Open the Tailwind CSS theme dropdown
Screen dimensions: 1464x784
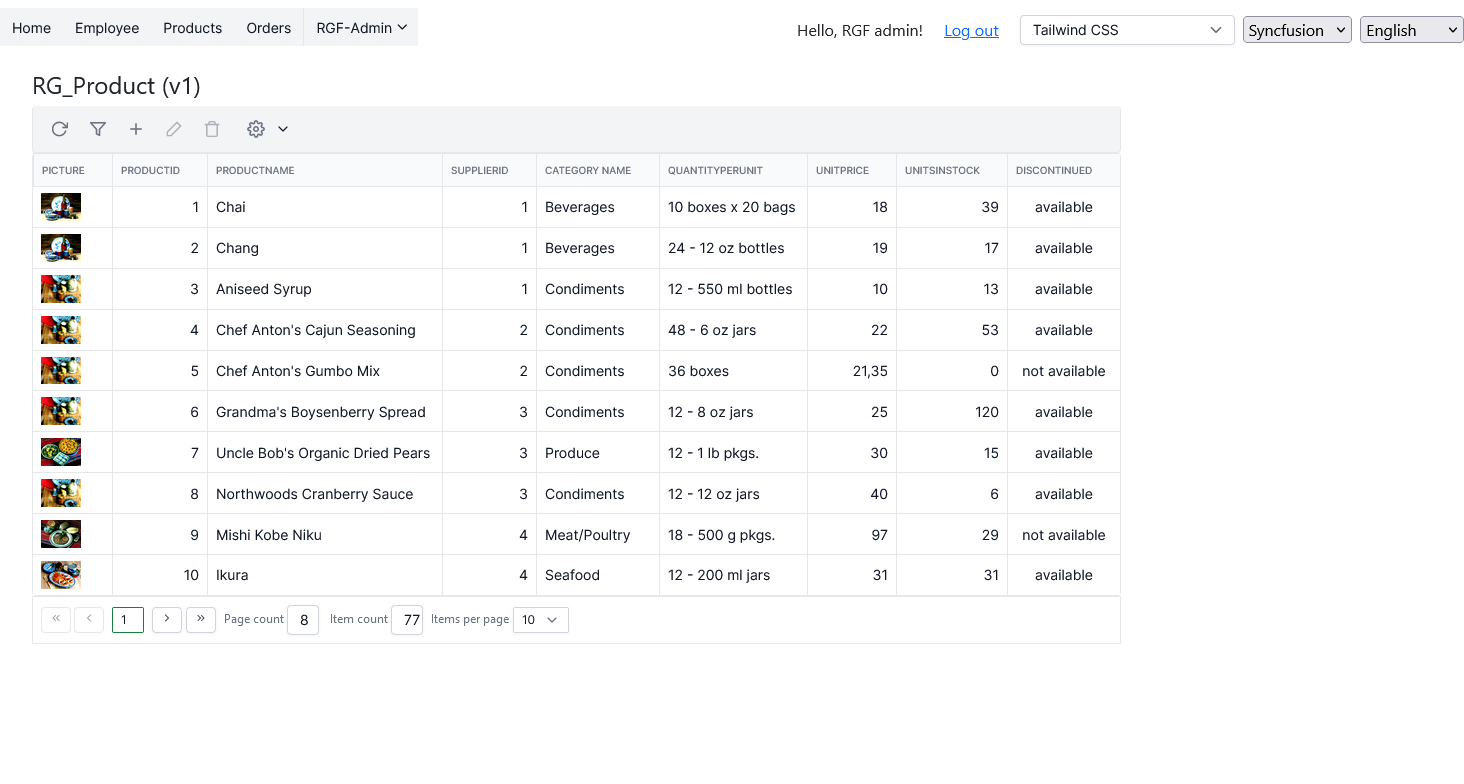click(x=1126, y=30)
